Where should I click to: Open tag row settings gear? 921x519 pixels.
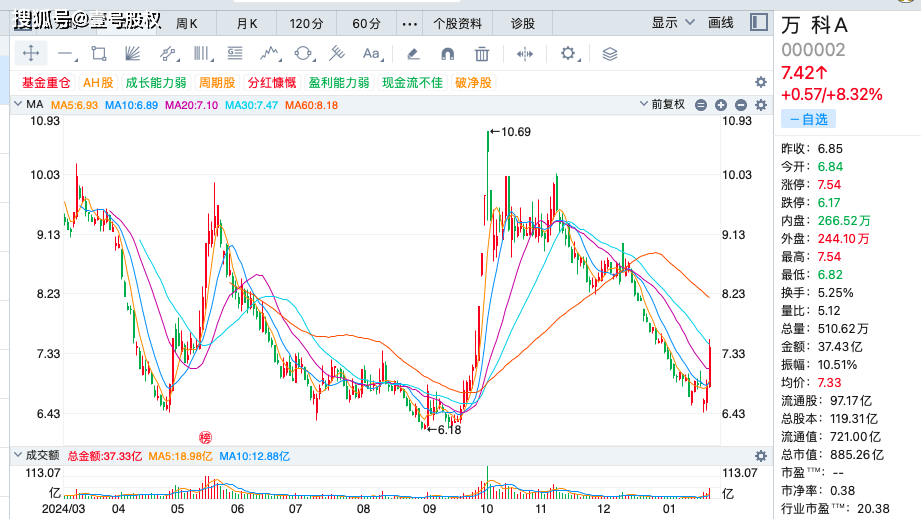point(761,82)
